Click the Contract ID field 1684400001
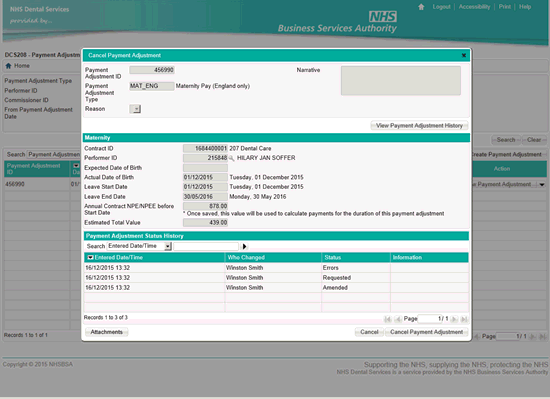The image size is (550, 399). point(205,148)
